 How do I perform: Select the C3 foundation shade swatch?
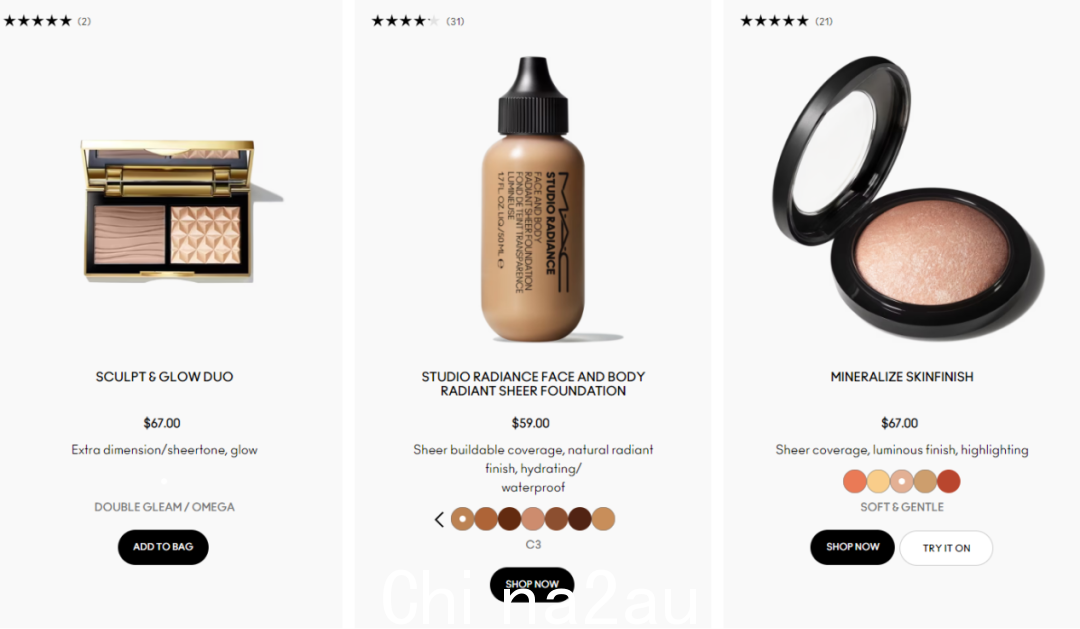point(462,519)
